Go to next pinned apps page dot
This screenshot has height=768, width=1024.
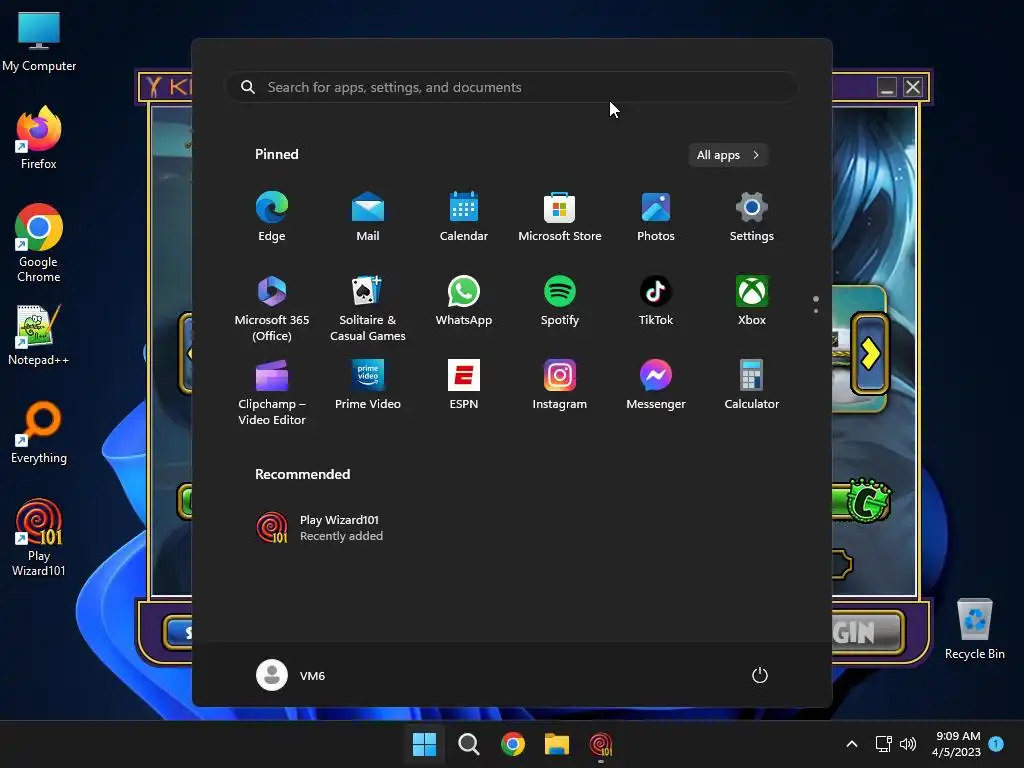point(816,311)
